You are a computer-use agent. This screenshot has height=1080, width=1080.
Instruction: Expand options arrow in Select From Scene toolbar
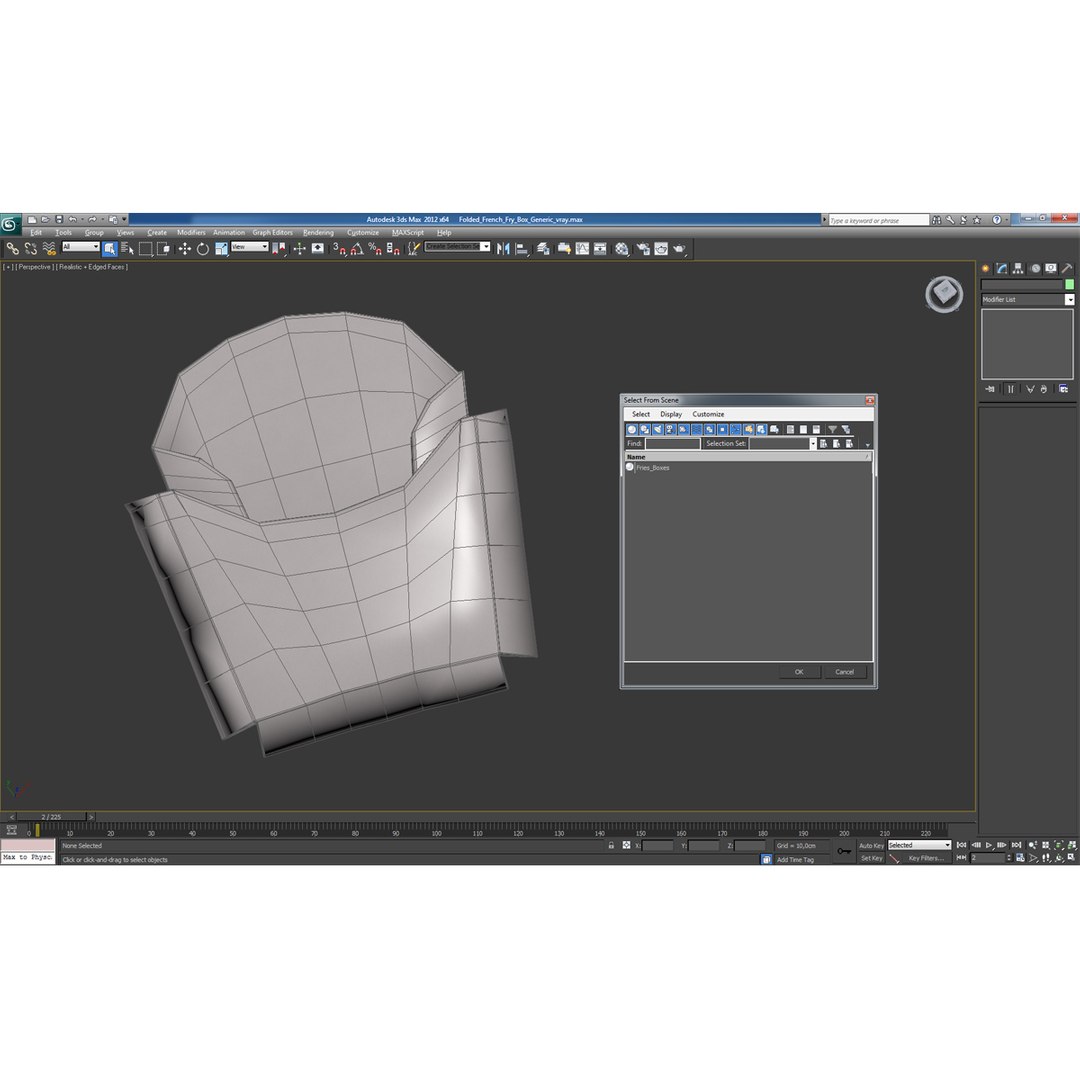(868, 445)
